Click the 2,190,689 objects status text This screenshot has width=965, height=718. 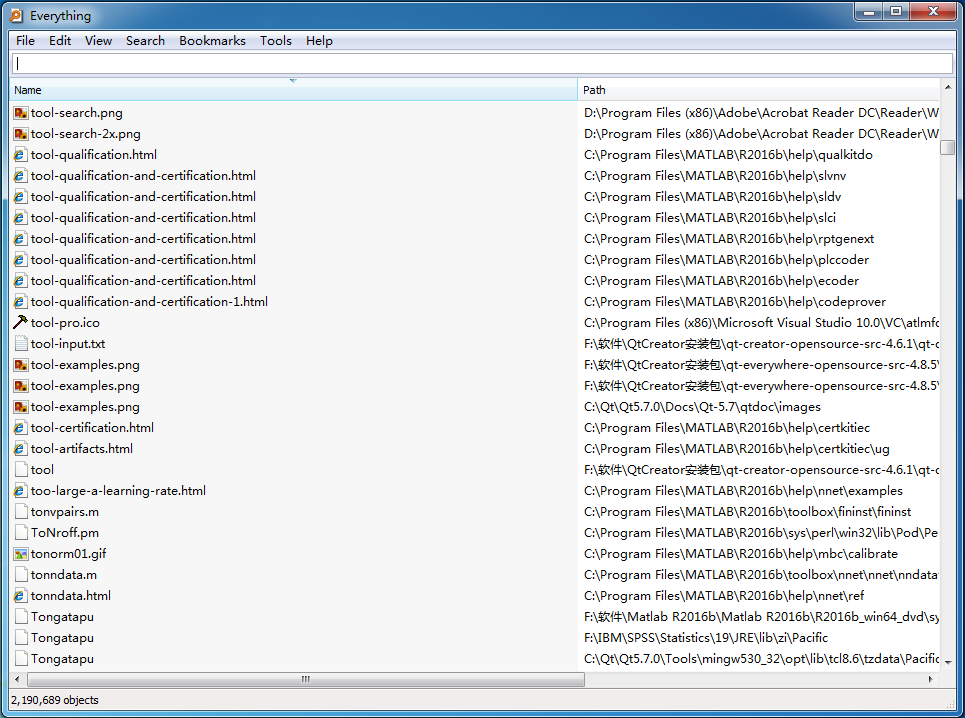click(55, 700)
